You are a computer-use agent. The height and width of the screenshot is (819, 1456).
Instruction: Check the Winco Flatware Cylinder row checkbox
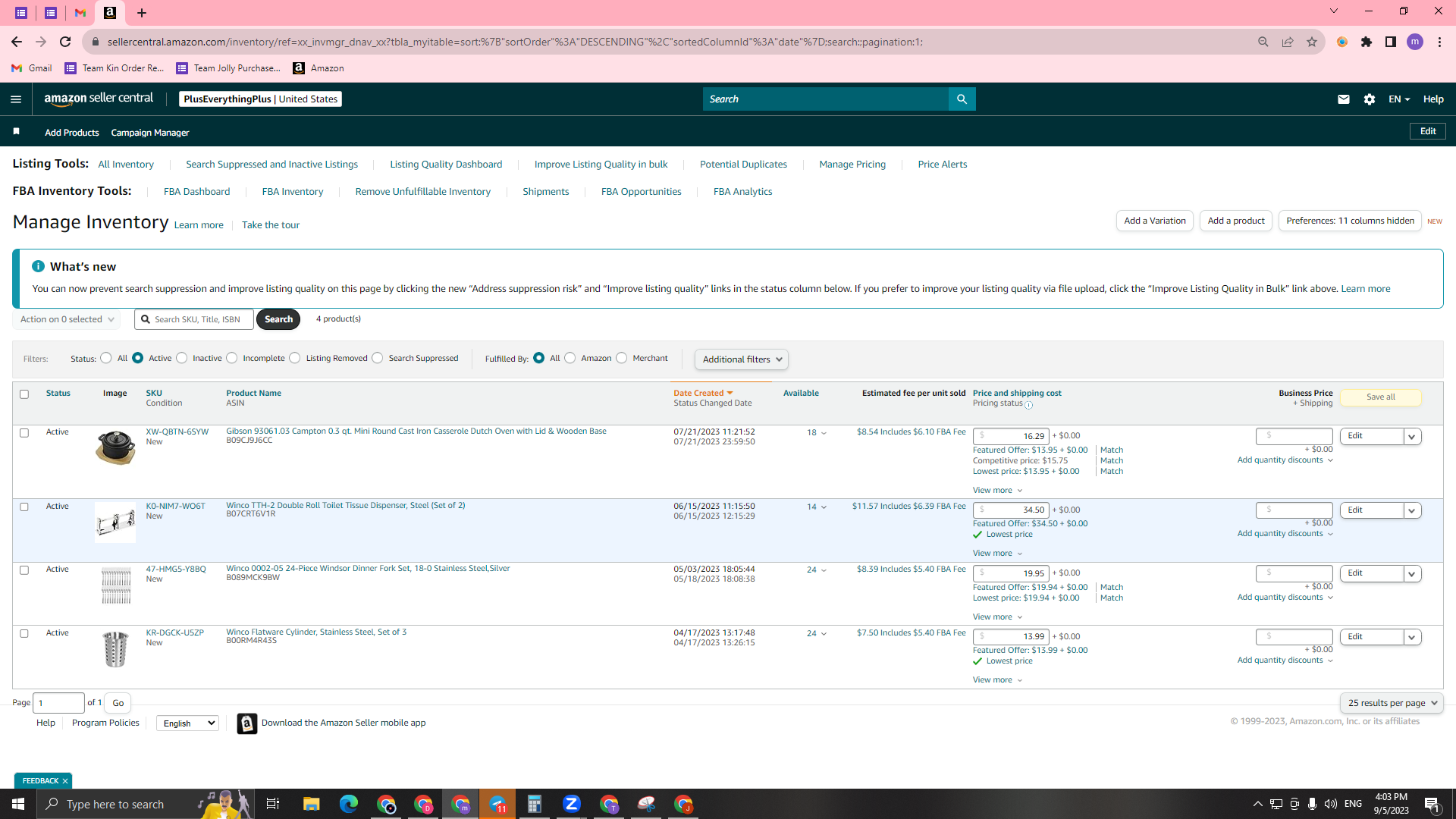click(24, 634)
